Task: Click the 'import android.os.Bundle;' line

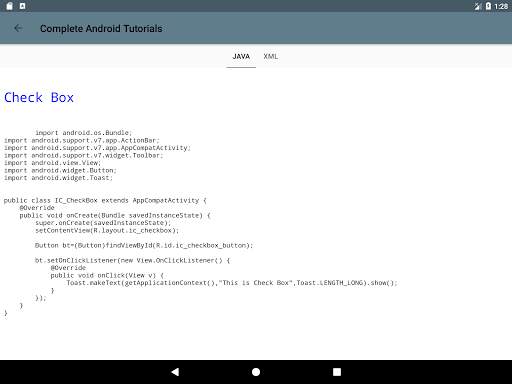Action: click(84, 133)
